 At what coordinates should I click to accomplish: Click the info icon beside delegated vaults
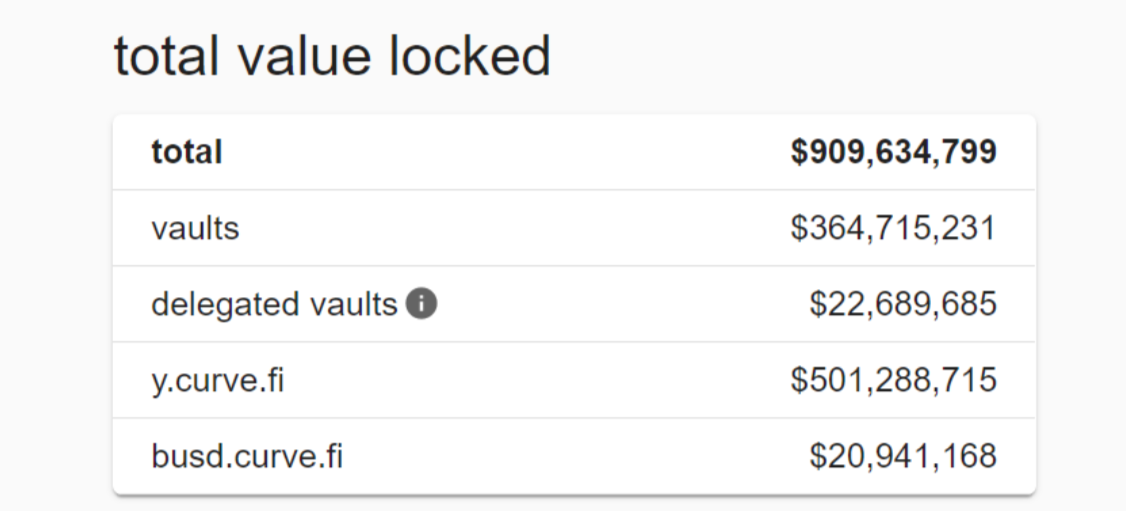(x=422, y=304)
